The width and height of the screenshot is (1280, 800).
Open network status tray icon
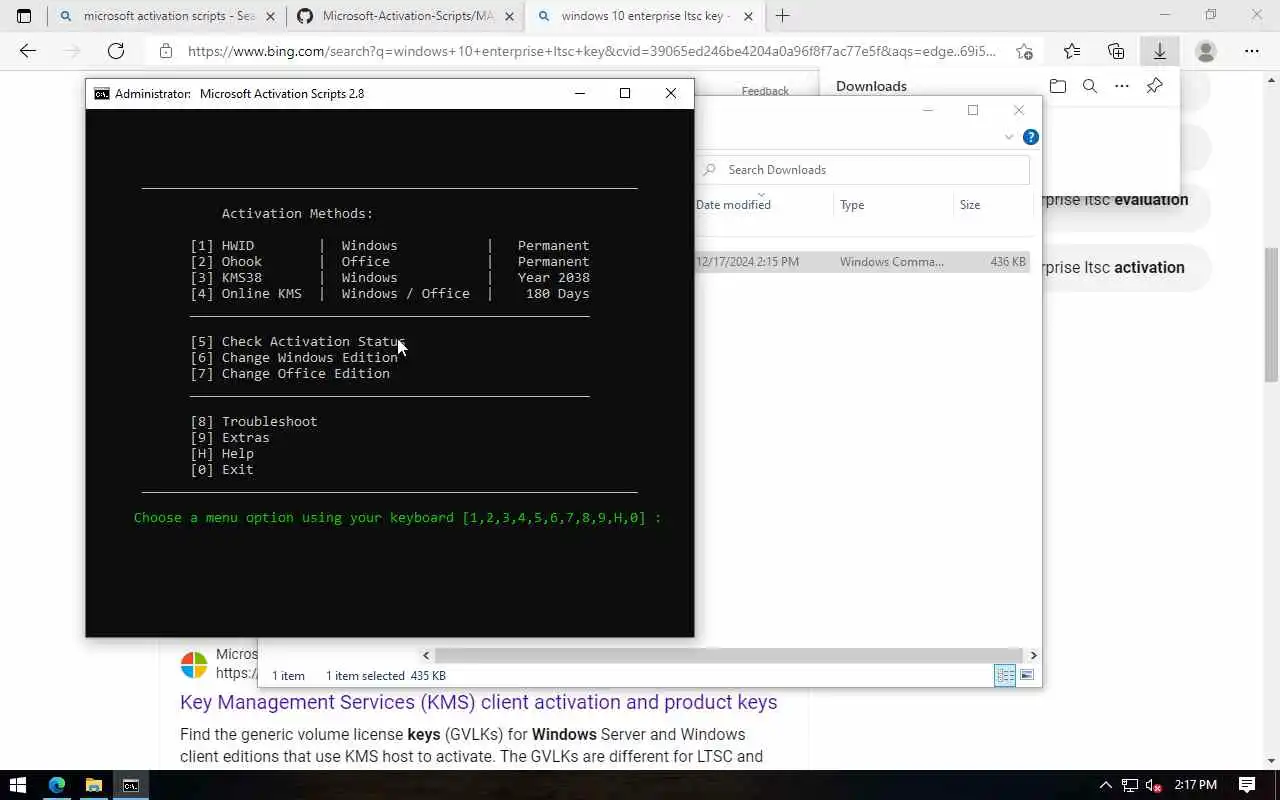pos(1130,785)
